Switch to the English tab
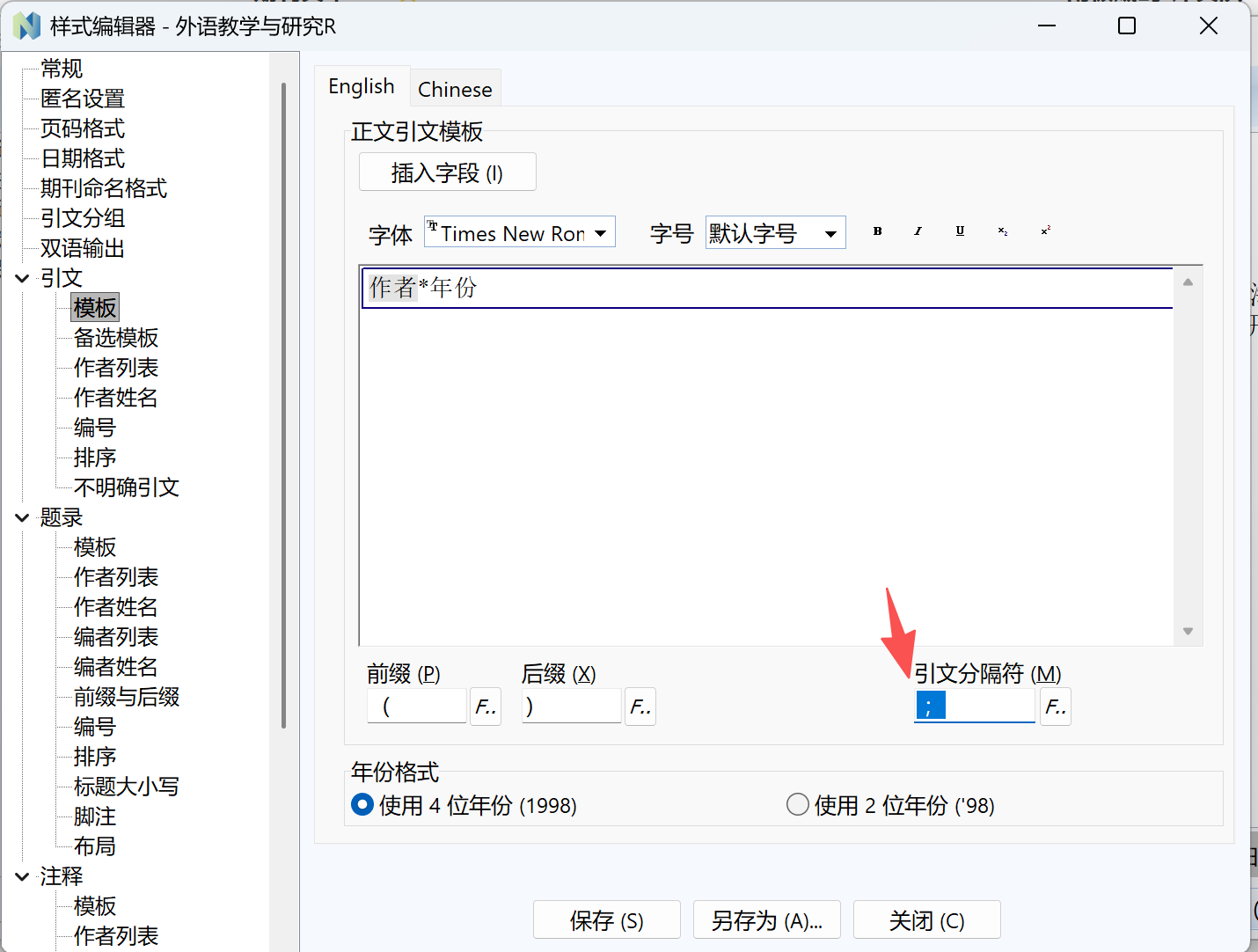The height and width of the screenshot is (952, 1258). (x=362, y=85)
